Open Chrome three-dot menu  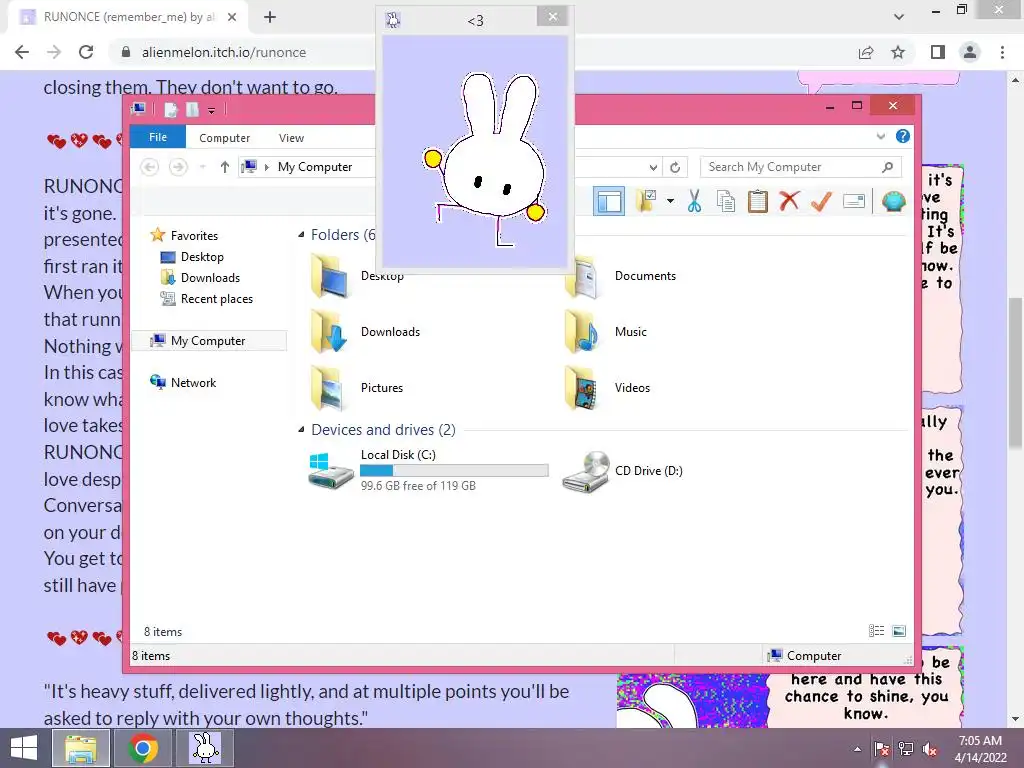(x=1002, y=52)
